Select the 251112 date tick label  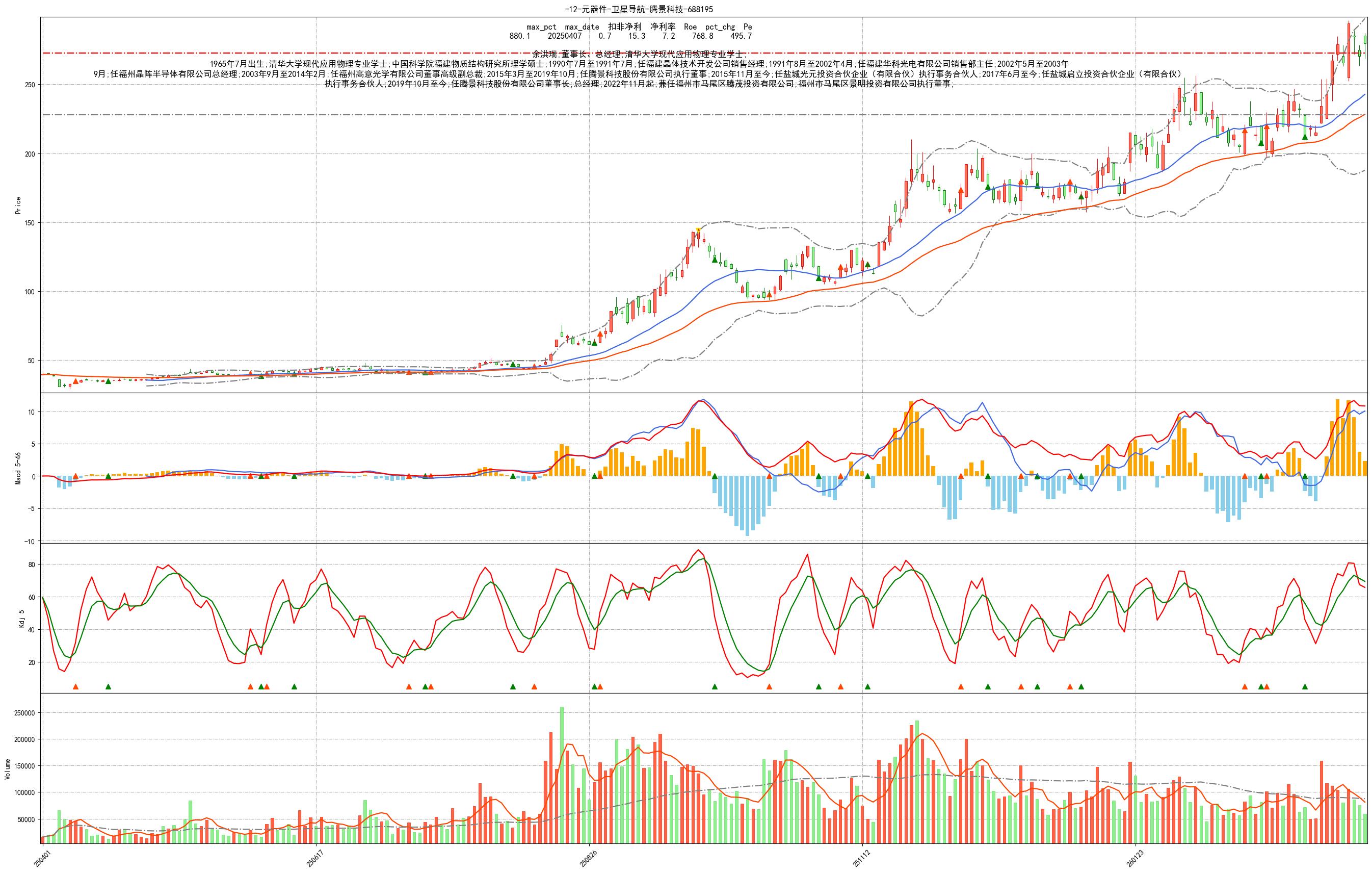coord(861,858)
